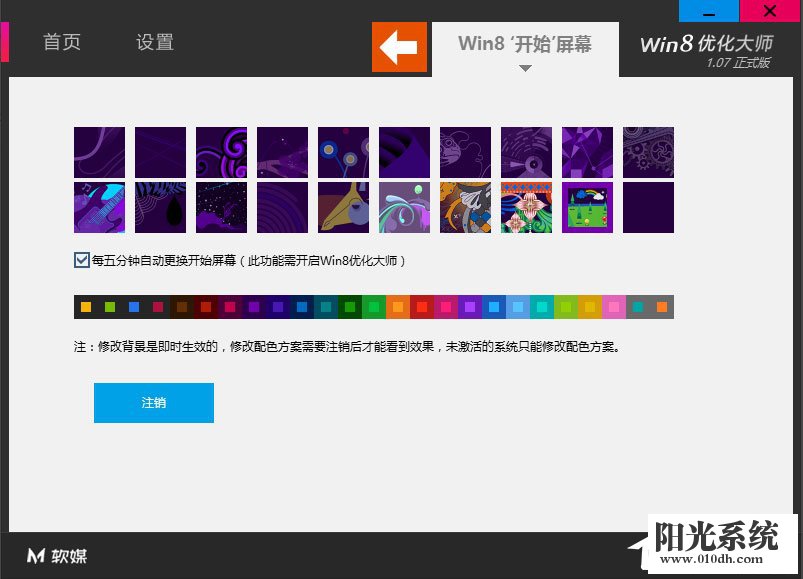Select the robot fish background thumbnail
803x579 pixels.
[465, 207]
